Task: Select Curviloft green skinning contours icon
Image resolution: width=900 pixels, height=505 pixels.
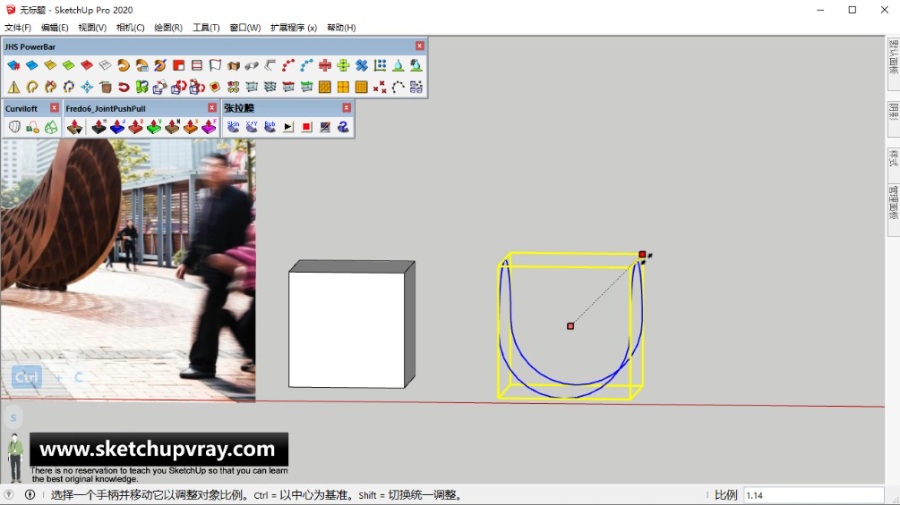Action: pyautogui.click(x=51, y=127)
